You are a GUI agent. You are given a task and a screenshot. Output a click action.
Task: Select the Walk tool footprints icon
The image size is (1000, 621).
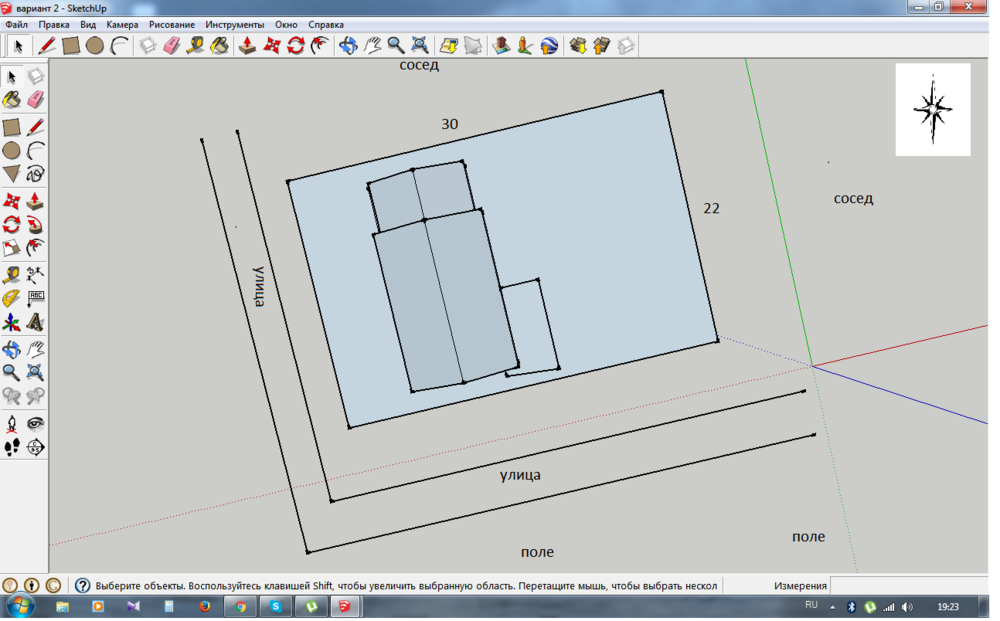pyautogui.click(x=12, y=447)
